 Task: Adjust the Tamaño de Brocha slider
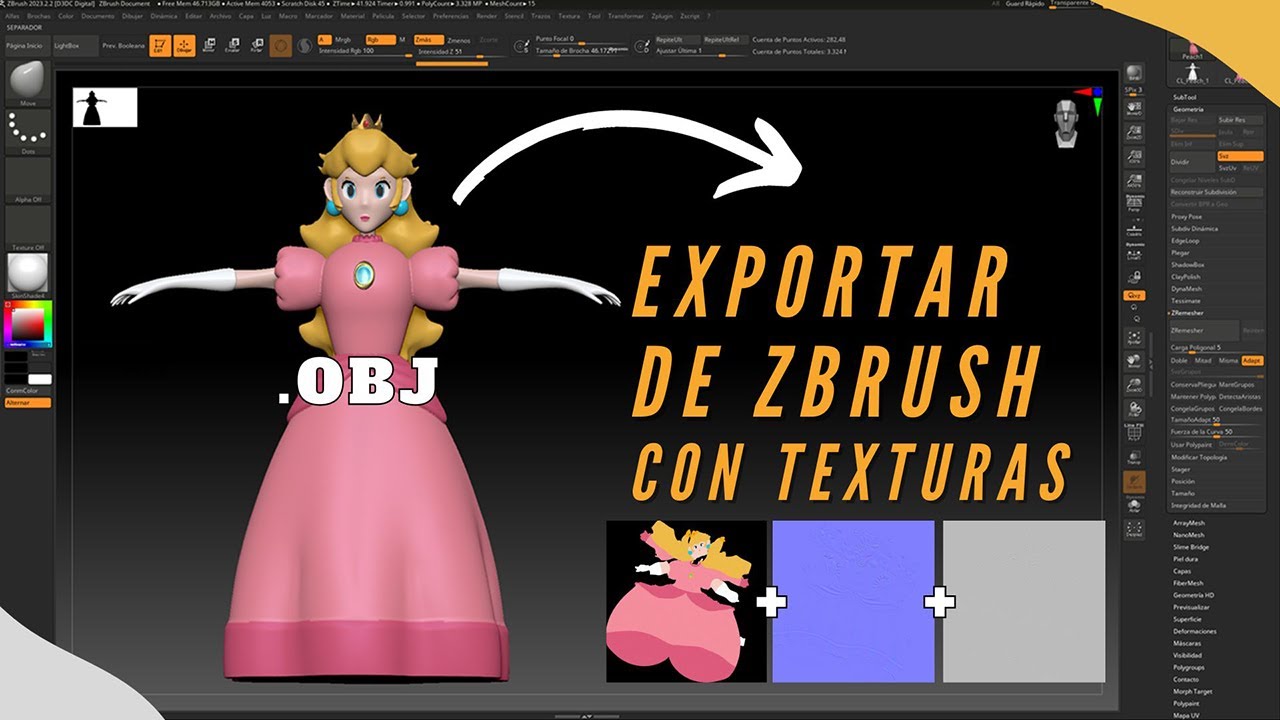581,50
